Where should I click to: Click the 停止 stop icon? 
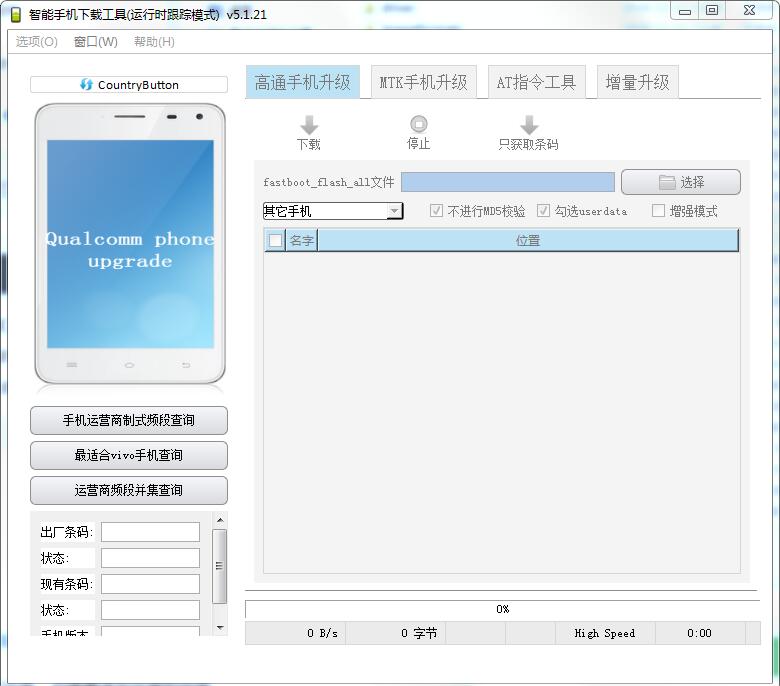(x=418, y=124)
